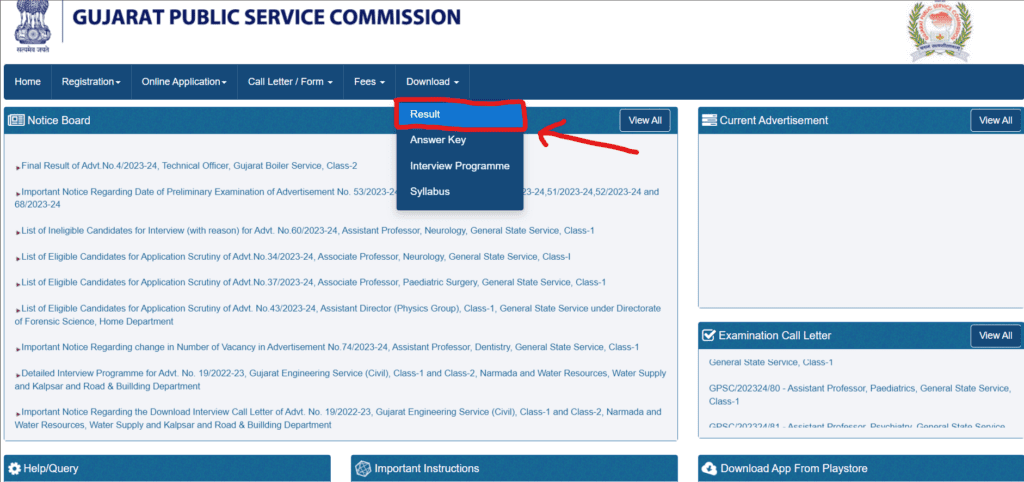Image resolution: width=1024 pixels, height=482 pixels.
Task: Select Interview Programme menu entry
Action: click(x=460, y=166)
